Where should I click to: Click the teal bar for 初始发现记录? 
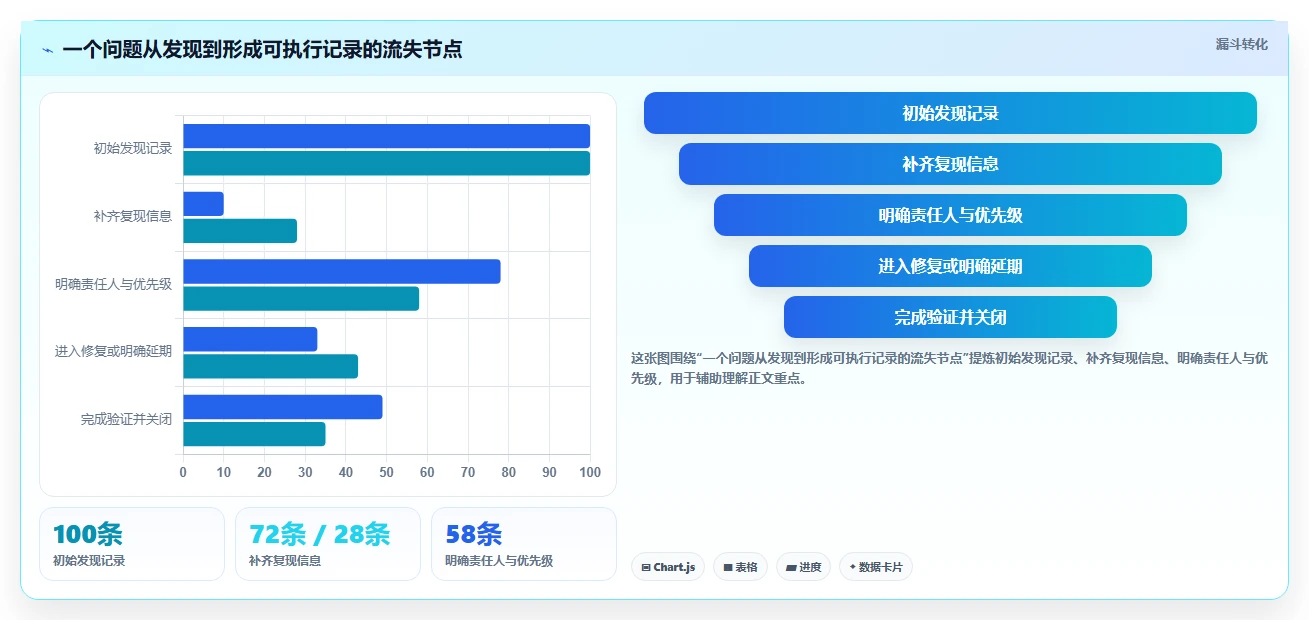tap(386, 163)
